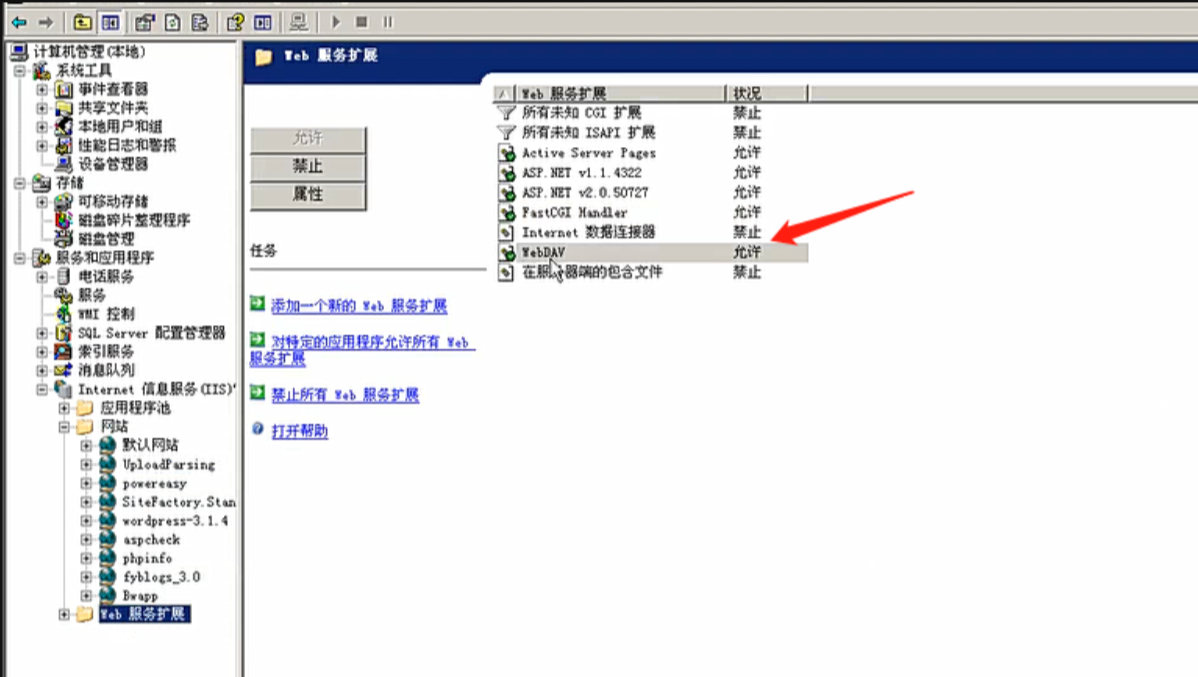This screenshot has height=677, width=1198.
Task: Click filter icon for 所有未知 CGI 扩展
Action: (506, 113)
